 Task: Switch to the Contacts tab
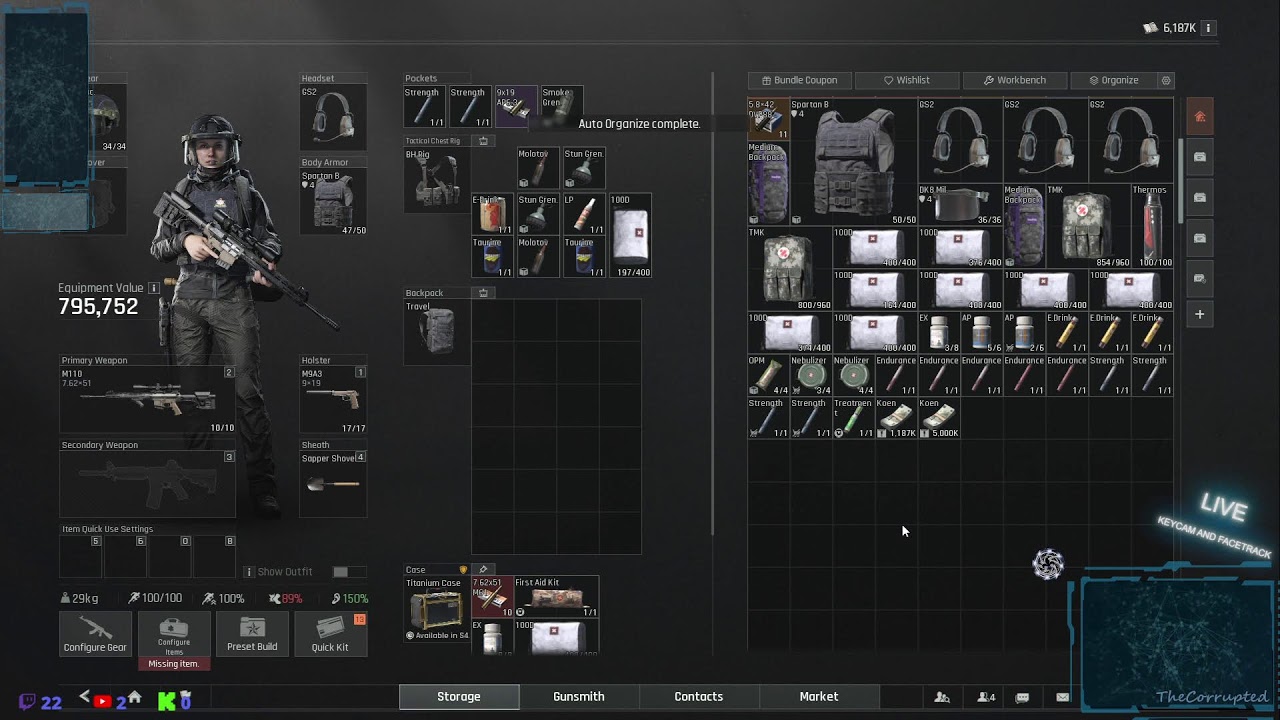tap(699, 697)
